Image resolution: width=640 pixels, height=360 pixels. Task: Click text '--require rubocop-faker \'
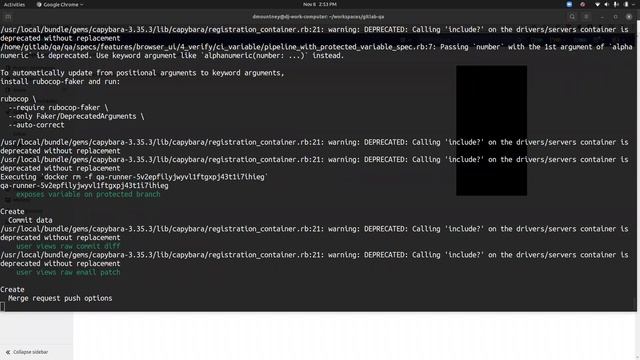(58, 107)
